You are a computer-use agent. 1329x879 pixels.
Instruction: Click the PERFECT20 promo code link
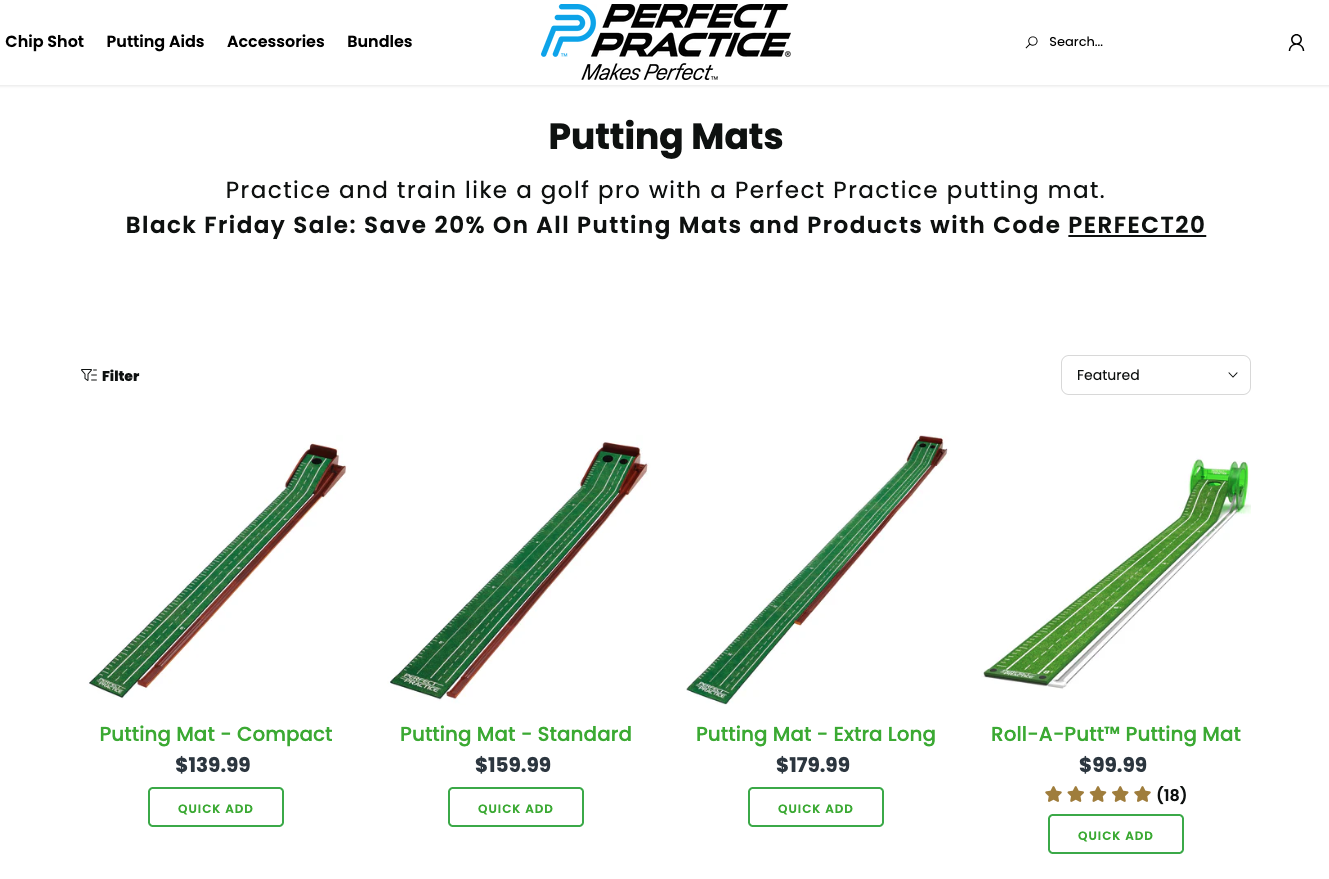[x=1137, y=225]
